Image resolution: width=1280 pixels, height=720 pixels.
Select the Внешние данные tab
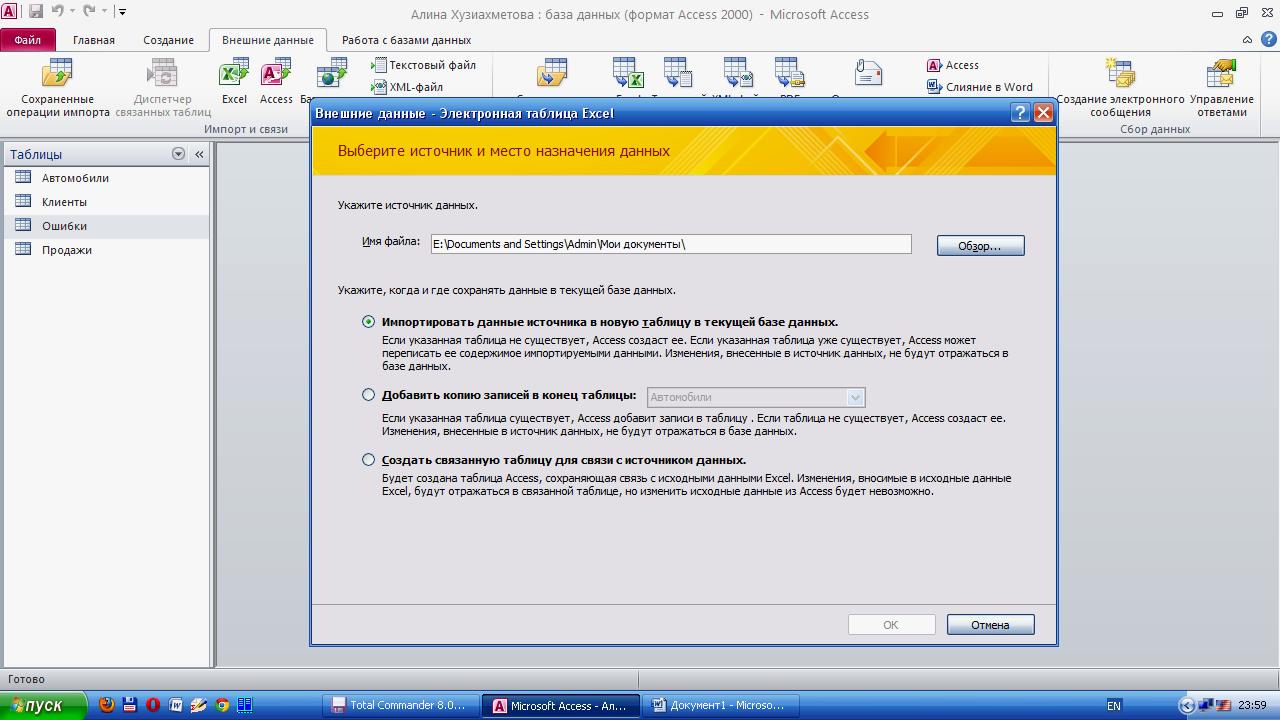[x=267, y=40]
